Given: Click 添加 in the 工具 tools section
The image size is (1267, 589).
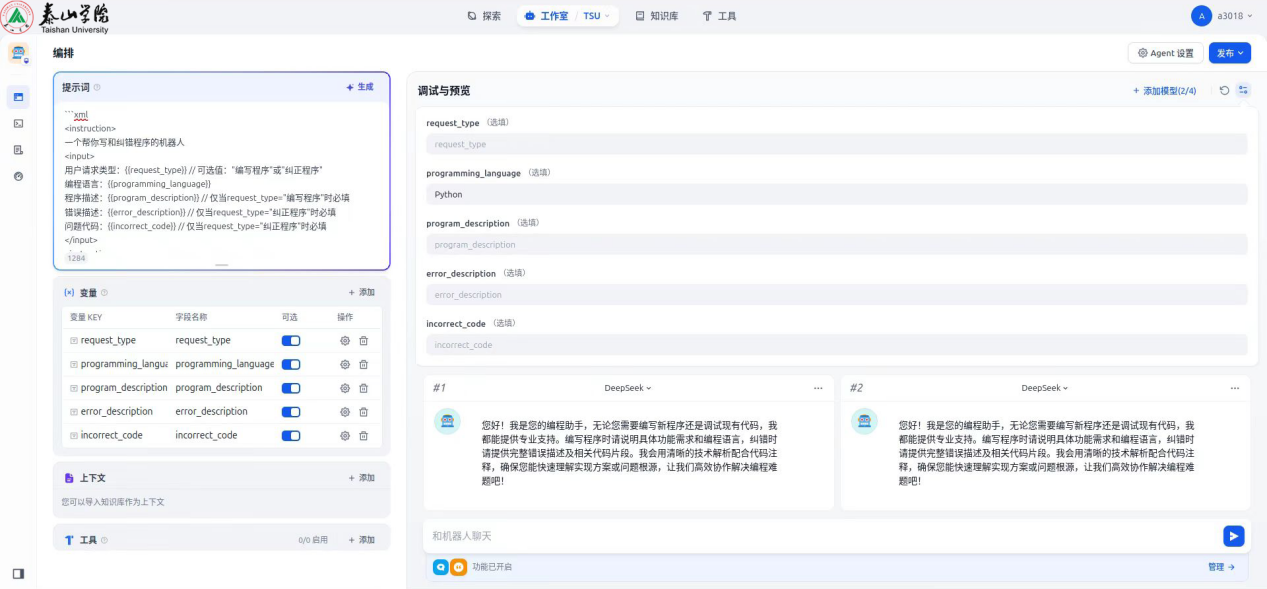Looking at the screenshot, I should click(x=362, y=540).
